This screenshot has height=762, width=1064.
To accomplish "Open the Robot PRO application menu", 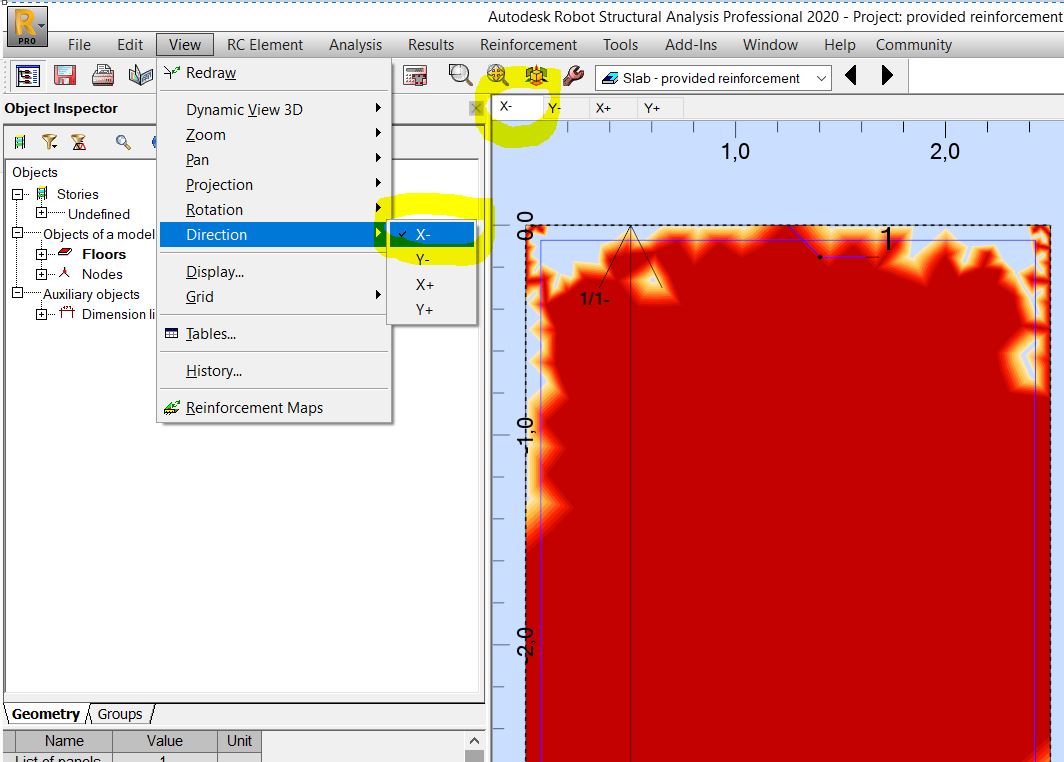I will tap(27, 27).
